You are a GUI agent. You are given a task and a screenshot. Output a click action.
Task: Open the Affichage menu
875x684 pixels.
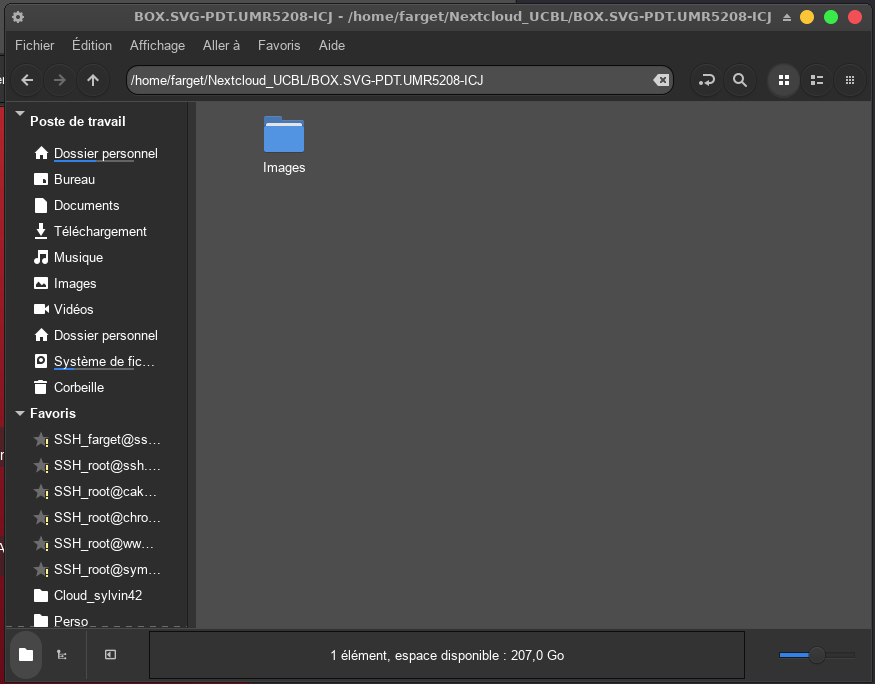pyautogui.click(x=157, y=45)
